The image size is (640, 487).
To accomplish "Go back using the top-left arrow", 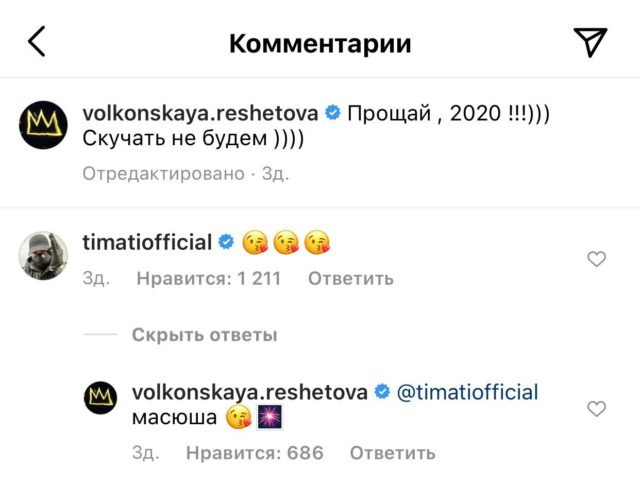I will pyautogui.click(x=37, y=42).
